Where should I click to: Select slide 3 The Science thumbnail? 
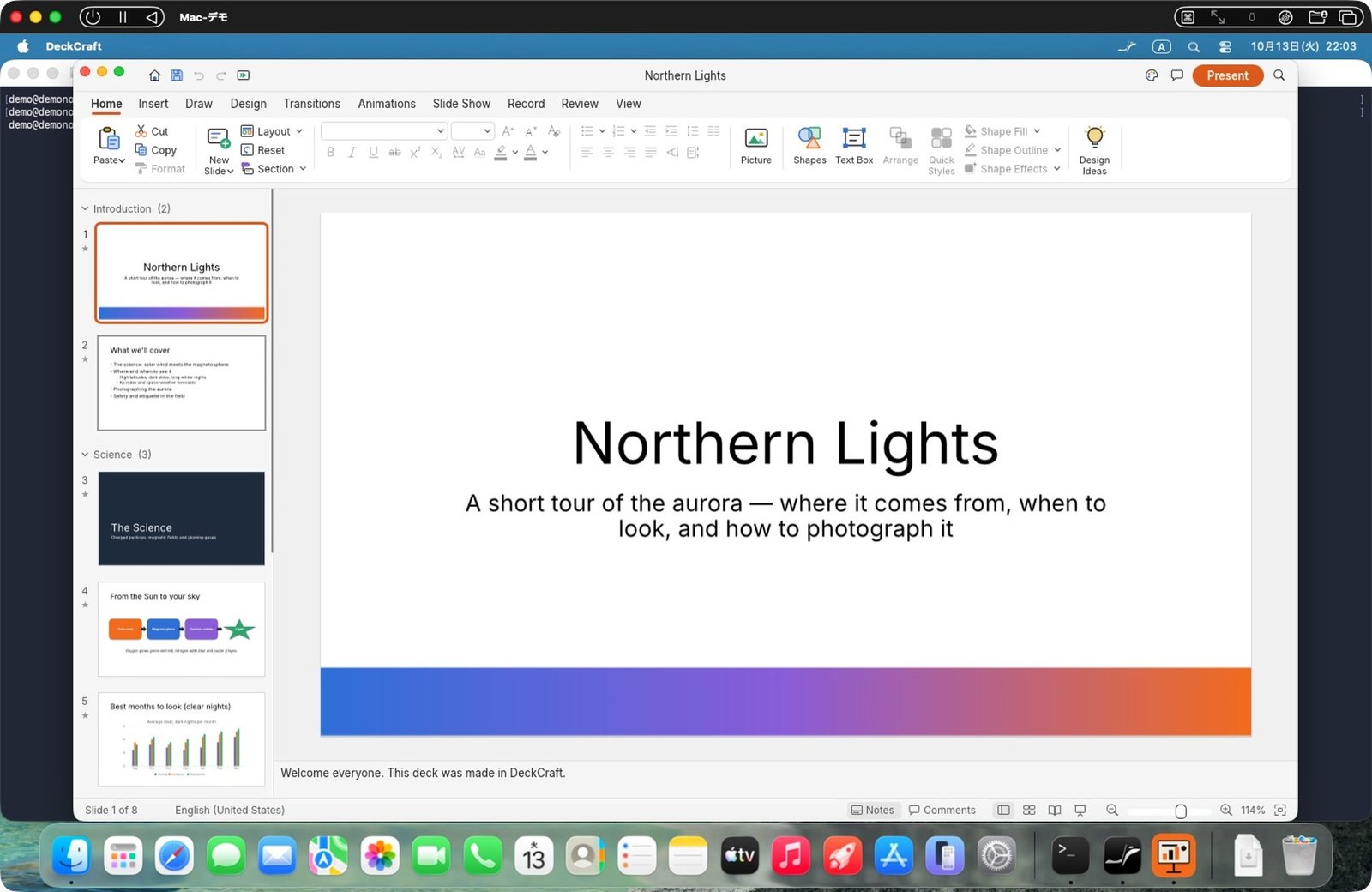point(181,518)
